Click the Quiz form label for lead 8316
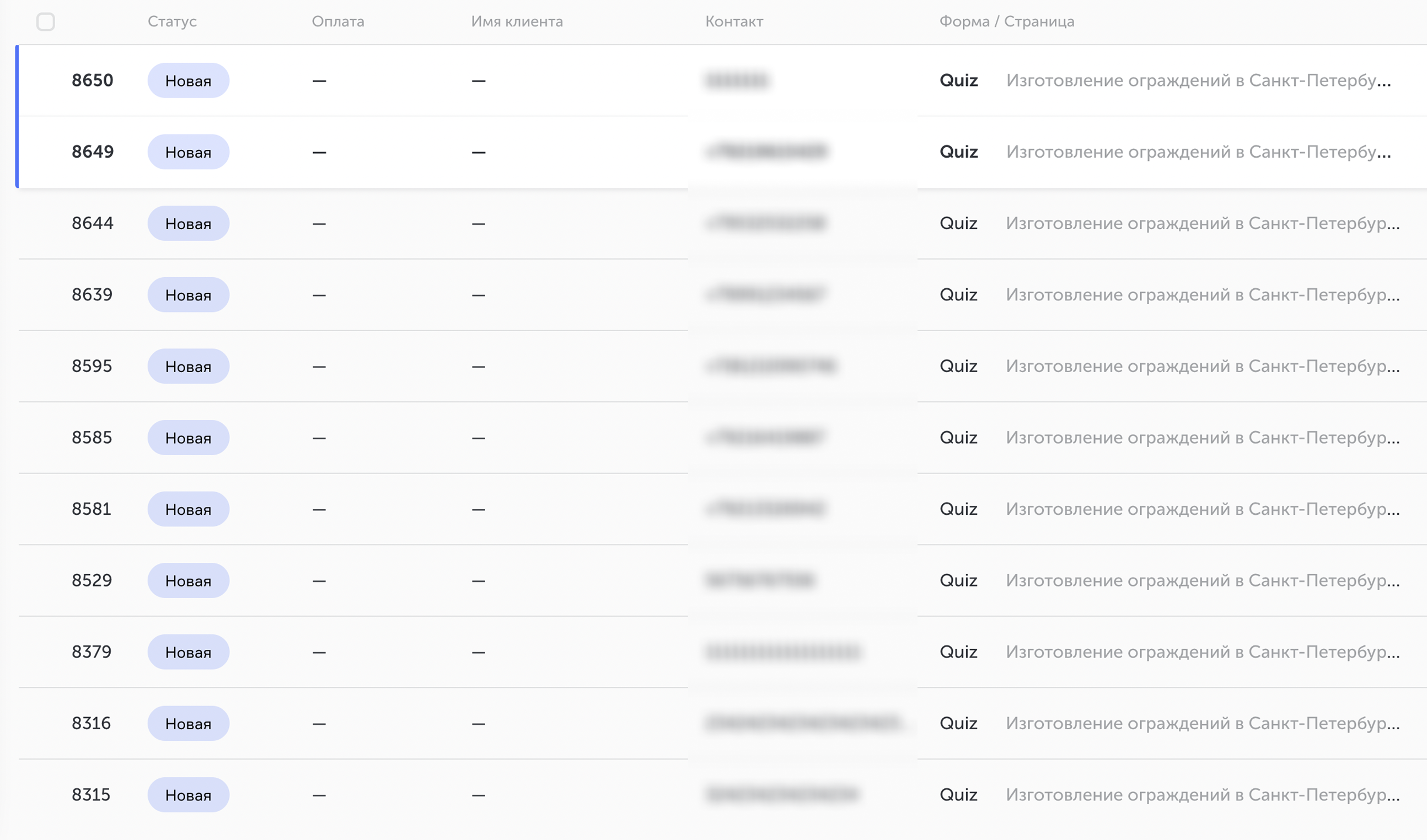The height and width of the screenshot is (840, 1427). coord(958,723)
